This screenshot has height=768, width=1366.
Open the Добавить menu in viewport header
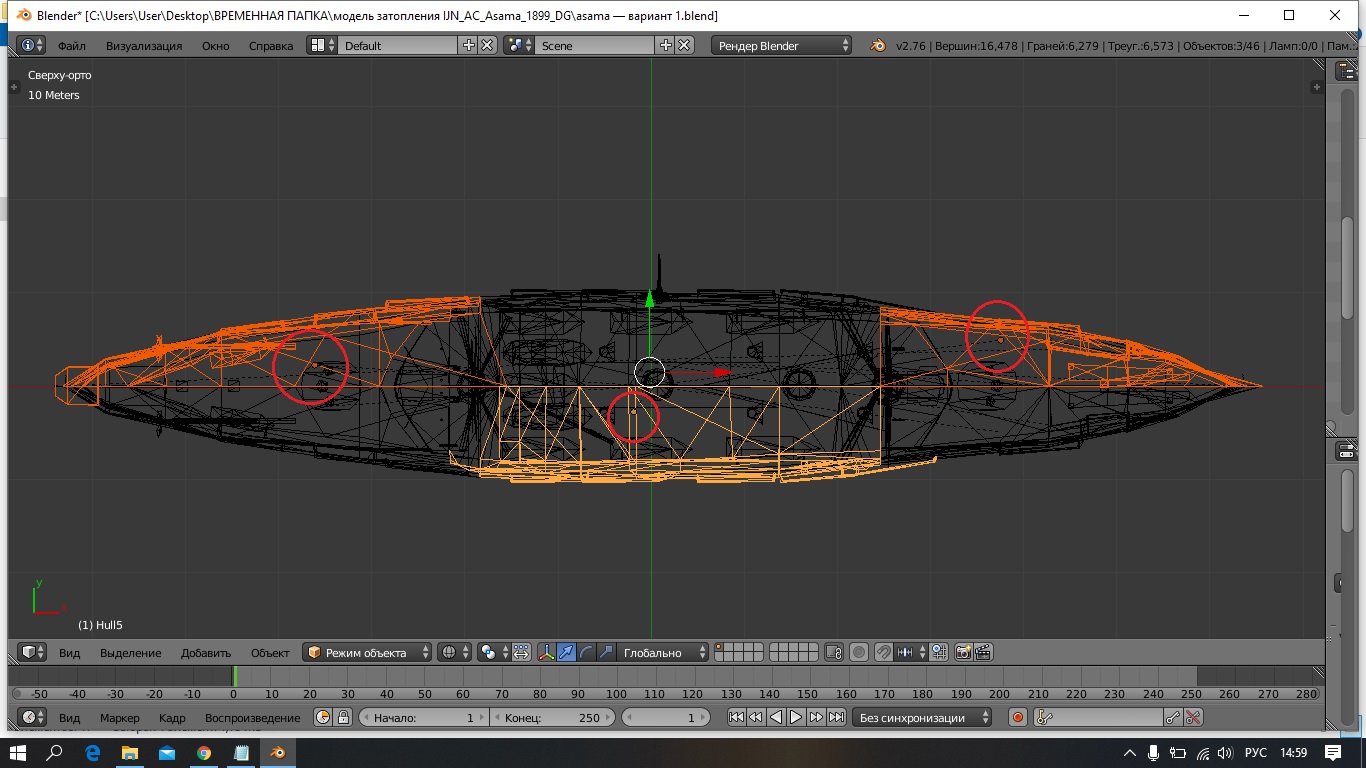(x=205, y=652)
